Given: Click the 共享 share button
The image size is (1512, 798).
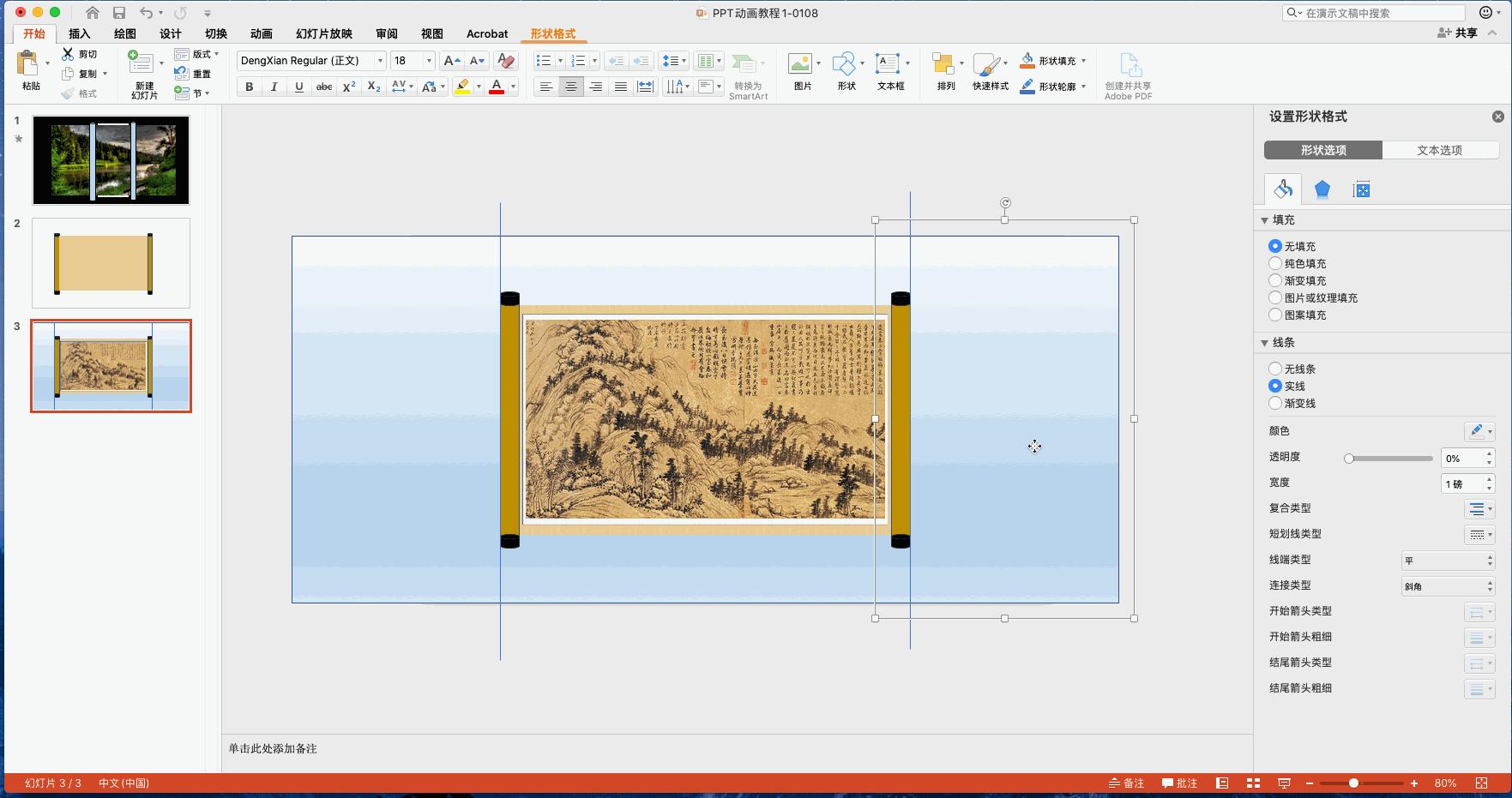Looking at the screenshot, I should (x=1458, y=32).
